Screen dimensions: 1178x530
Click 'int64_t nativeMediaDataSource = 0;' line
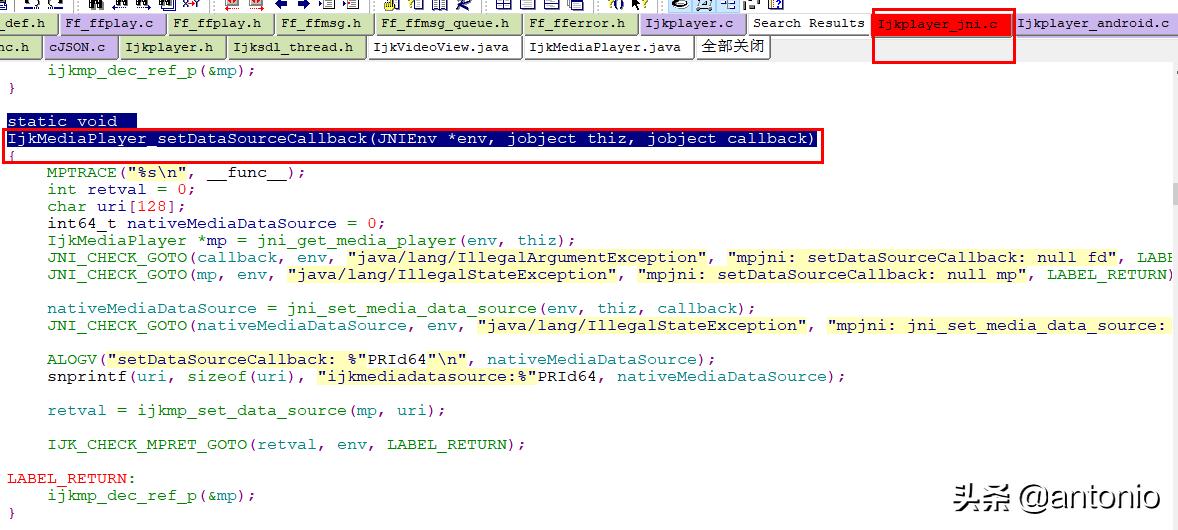216,223
